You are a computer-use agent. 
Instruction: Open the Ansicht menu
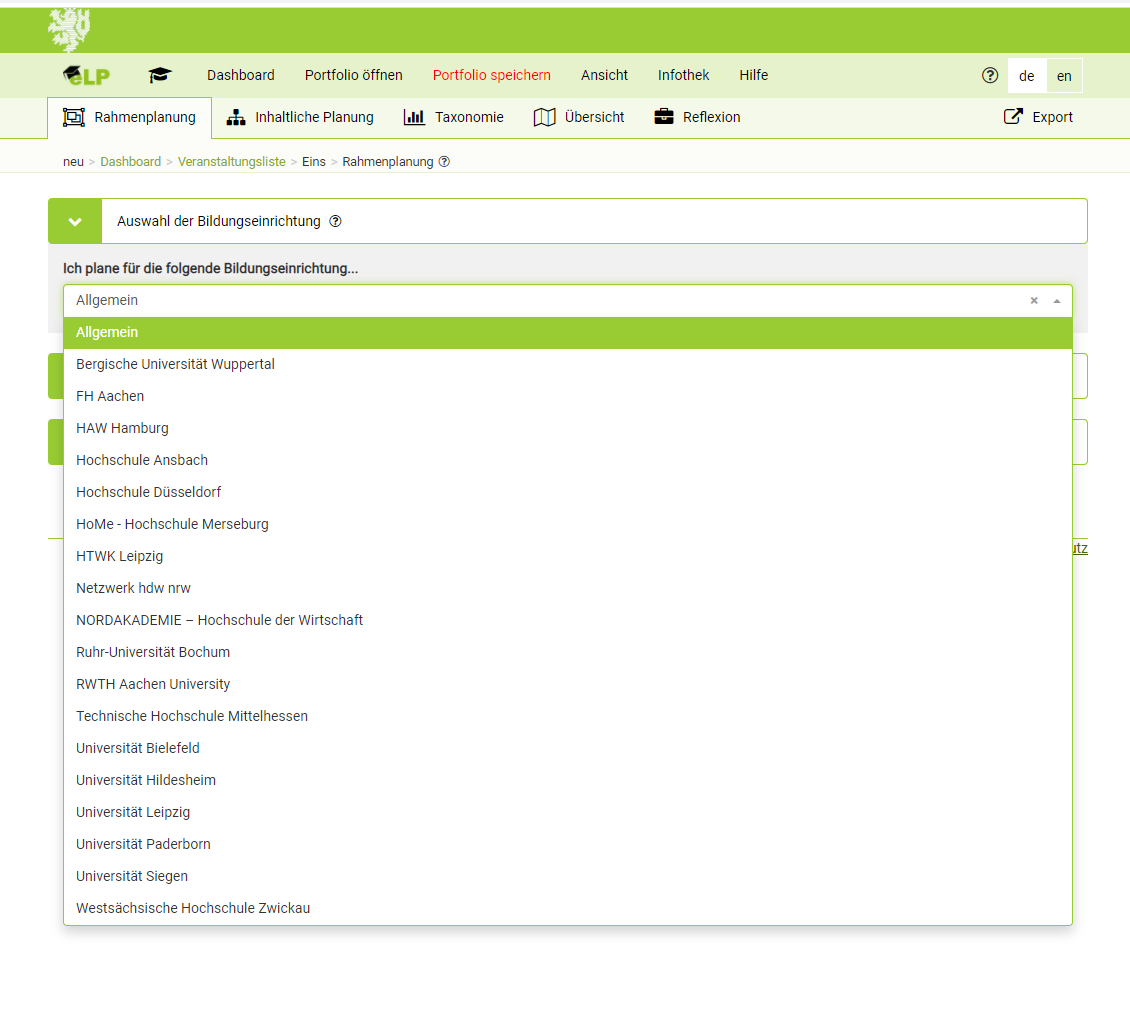click(x=605, y=75)
